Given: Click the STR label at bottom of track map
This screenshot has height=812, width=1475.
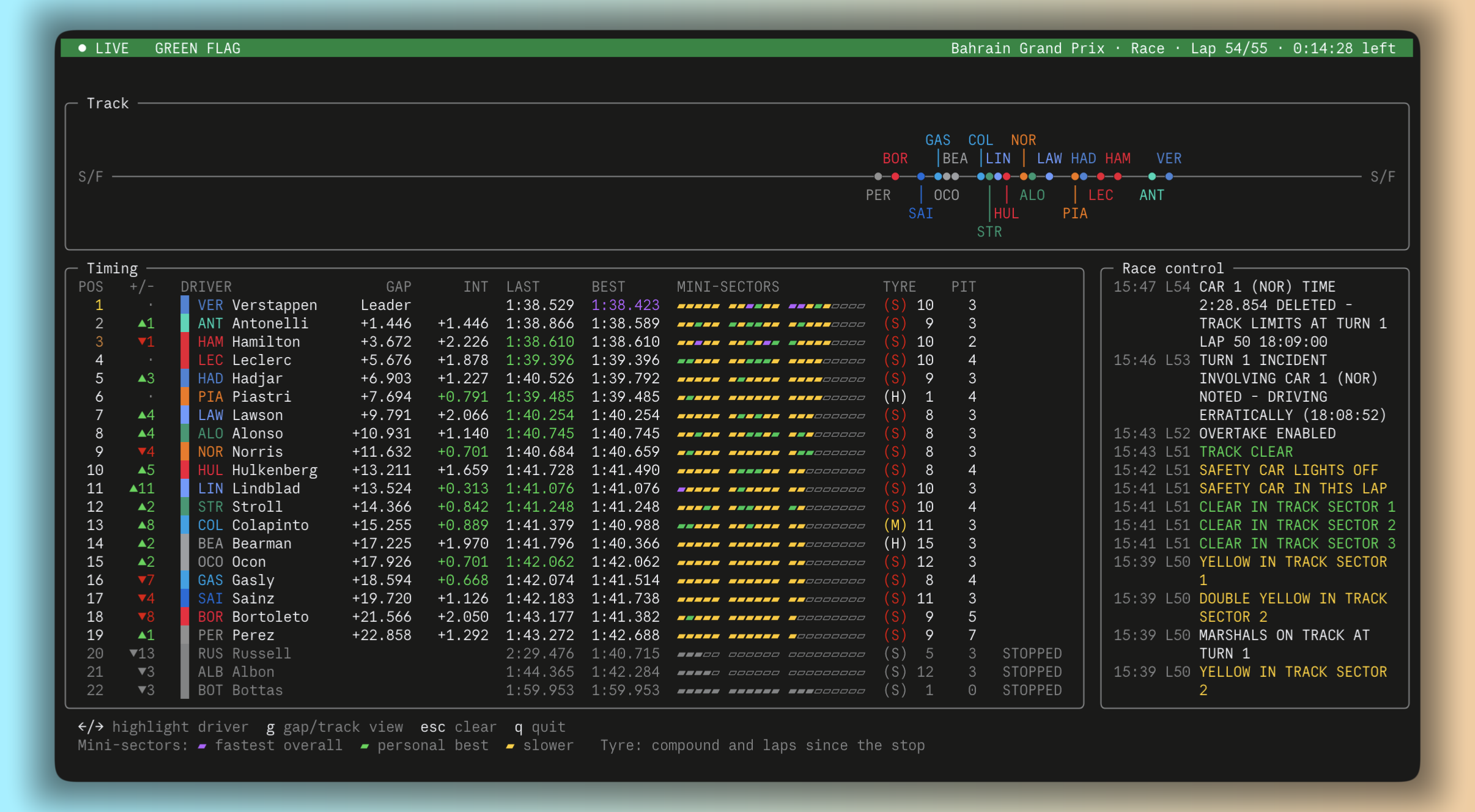Looking at the screenshot, I should (989, 232).
